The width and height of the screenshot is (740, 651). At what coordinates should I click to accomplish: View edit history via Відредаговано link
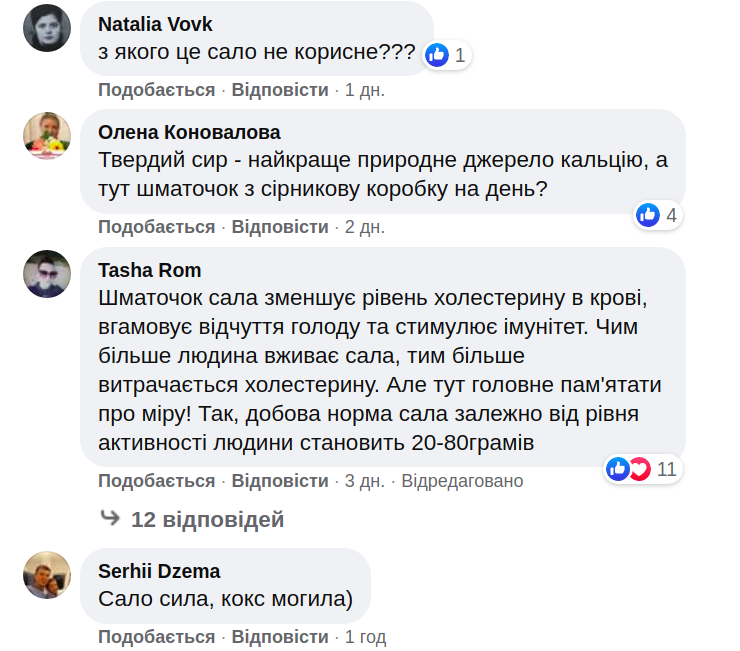(x=463, y=481)
